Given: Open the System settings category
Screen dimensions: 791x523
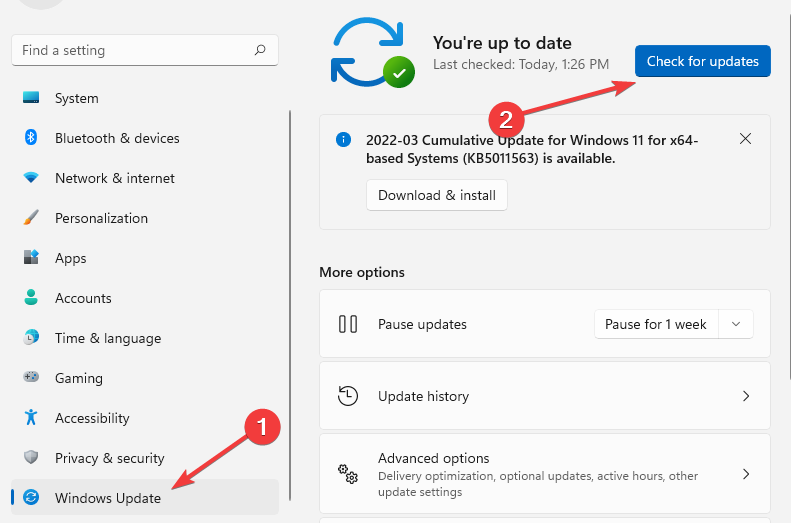Looking at the screenshot, I should click(x=145, y=98).
